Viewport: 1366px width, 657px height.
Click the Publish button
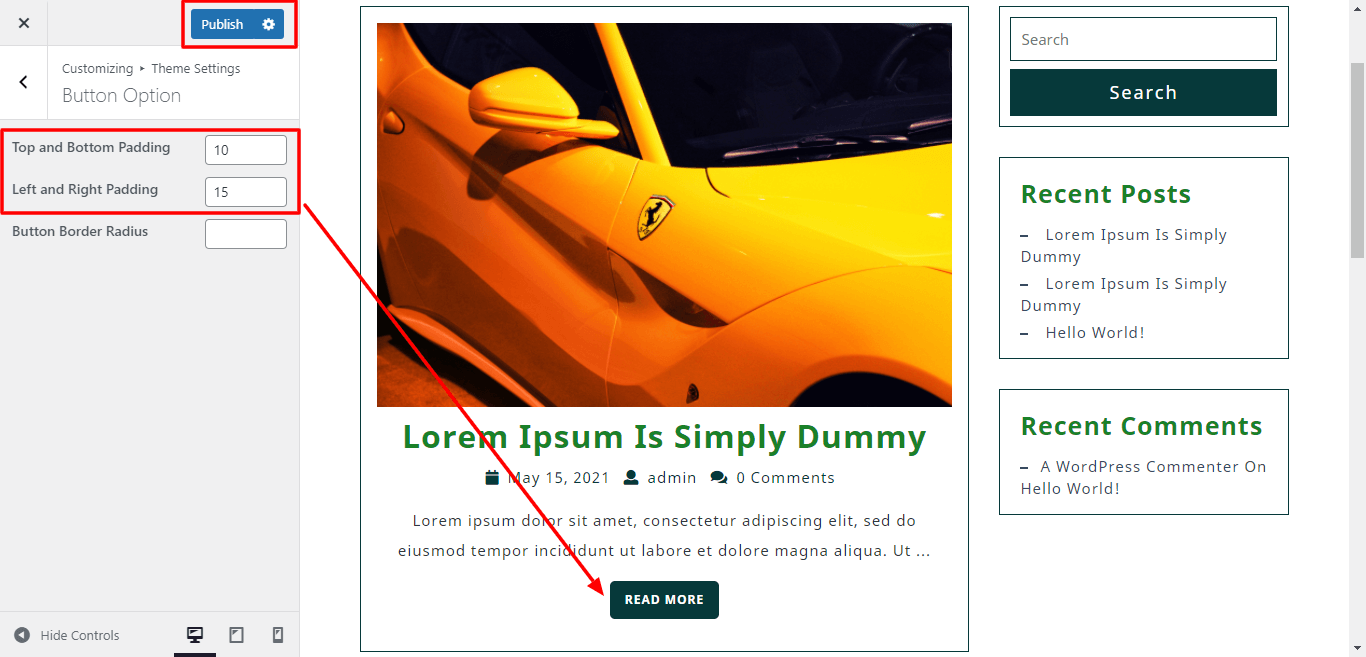click(222, 24)
